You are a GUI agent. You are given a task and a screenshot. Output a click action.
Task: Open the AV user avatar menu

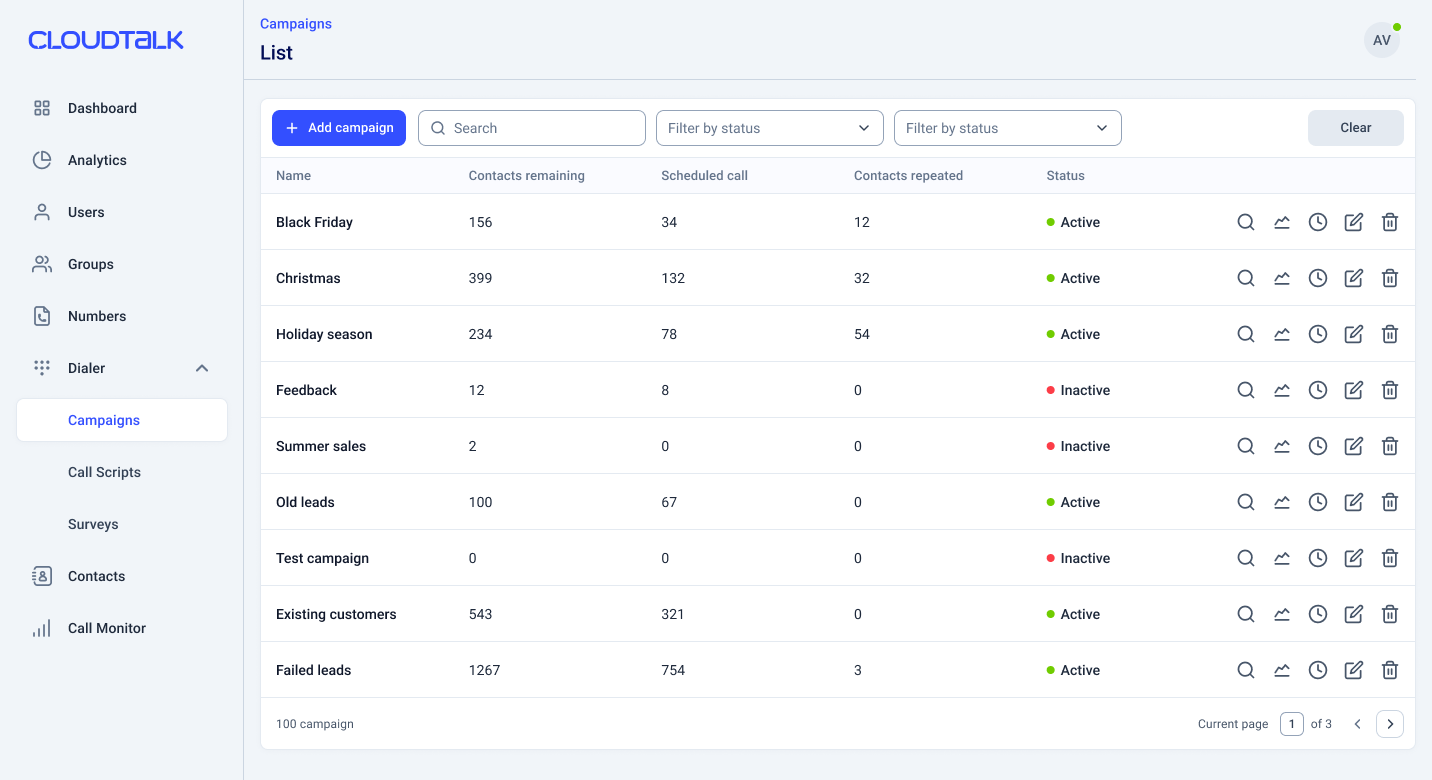[x=1381, y=41]
